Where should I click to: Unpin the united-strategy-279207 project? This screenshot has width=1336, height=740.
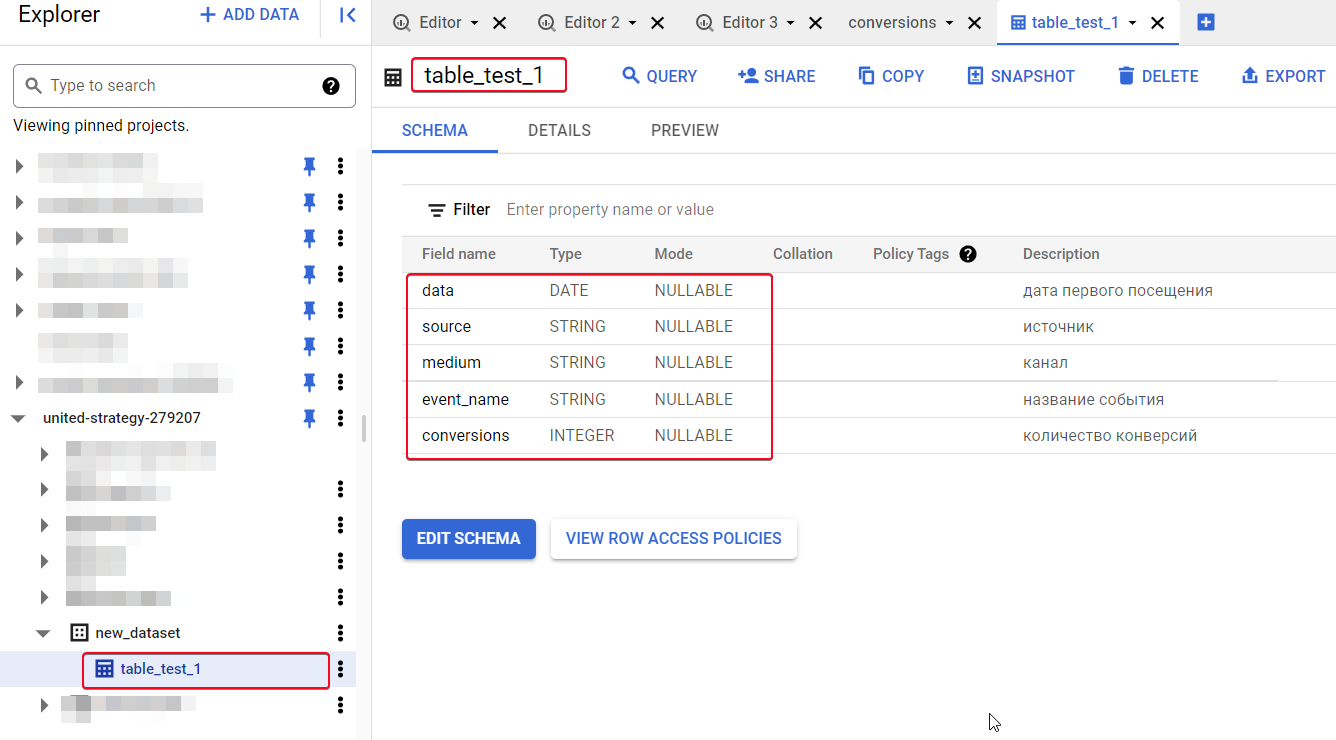309,418
